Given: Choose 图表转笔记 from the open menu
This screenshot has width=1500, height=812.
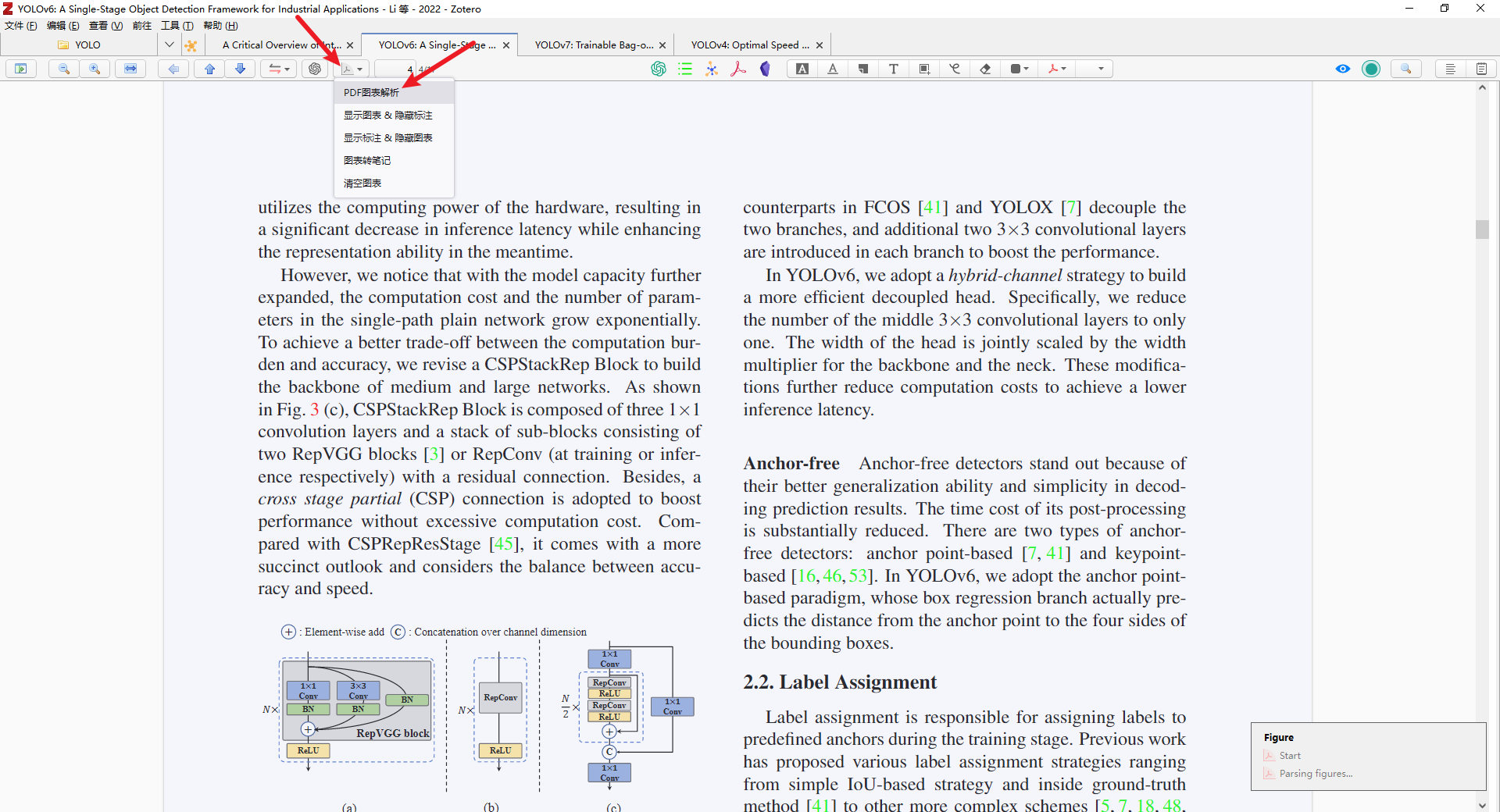Looking at the screenshot, I should click(x=367, y=160).
